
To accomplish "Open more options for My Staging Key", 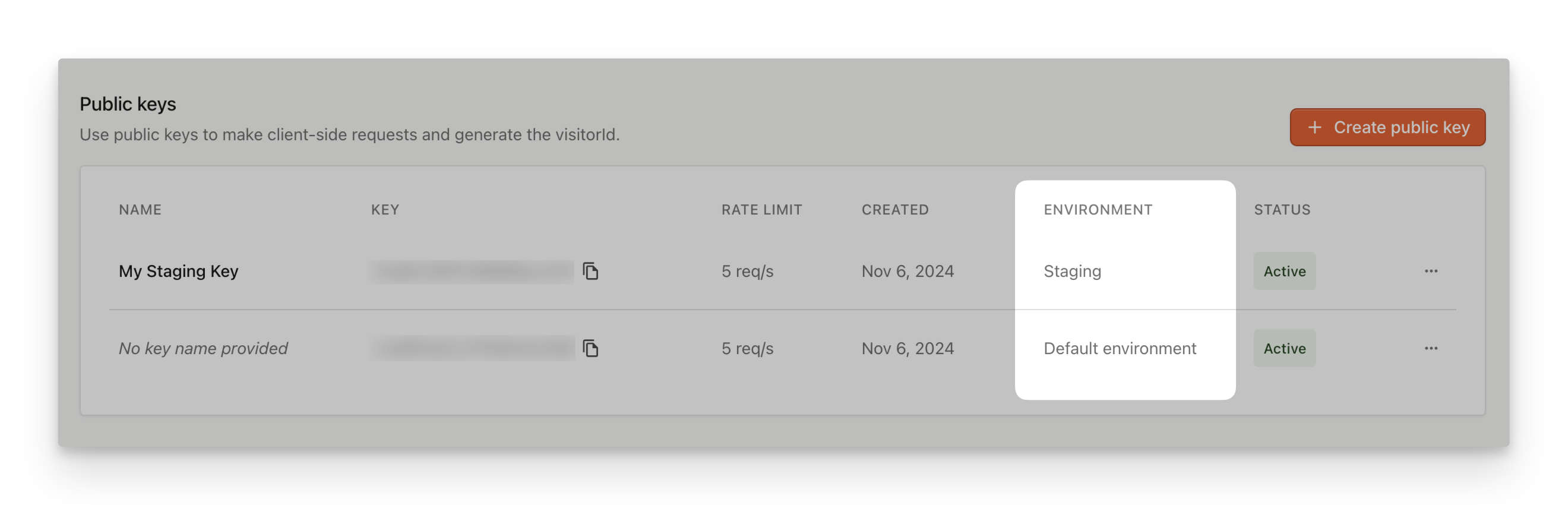I will coord(1430,271).
